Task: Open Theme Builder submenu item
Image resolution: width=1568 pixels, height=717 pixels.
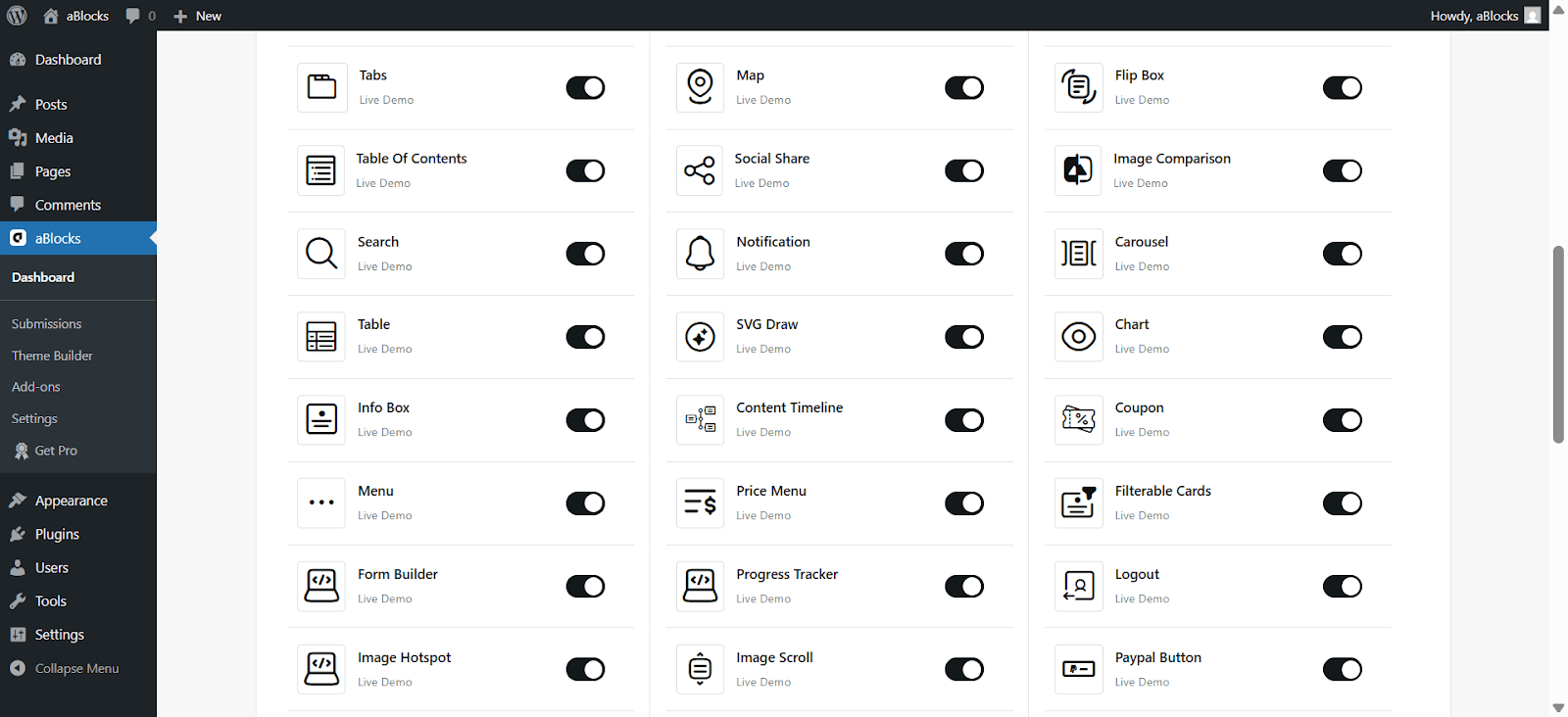Action: pos(52,356)
